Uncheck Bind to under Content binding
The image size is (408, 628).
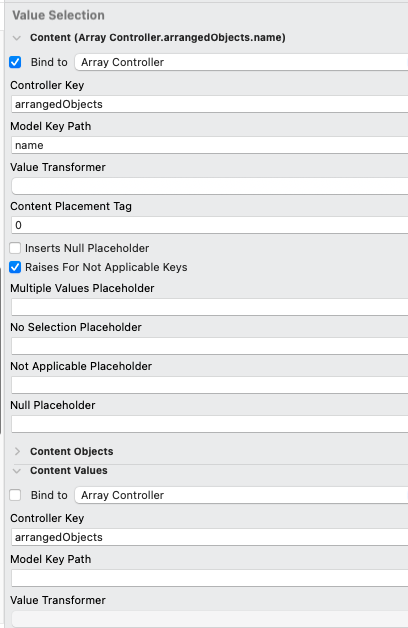(x=15, y=62)
